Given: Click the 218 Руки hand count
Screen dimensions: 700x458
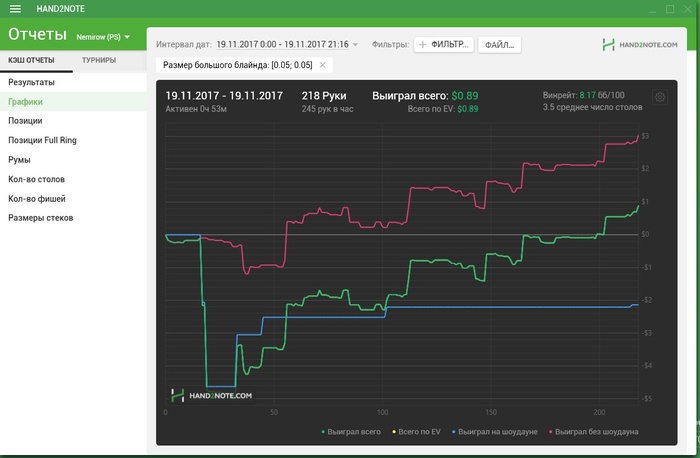Looking at the screenshot, I should point(324,96).
